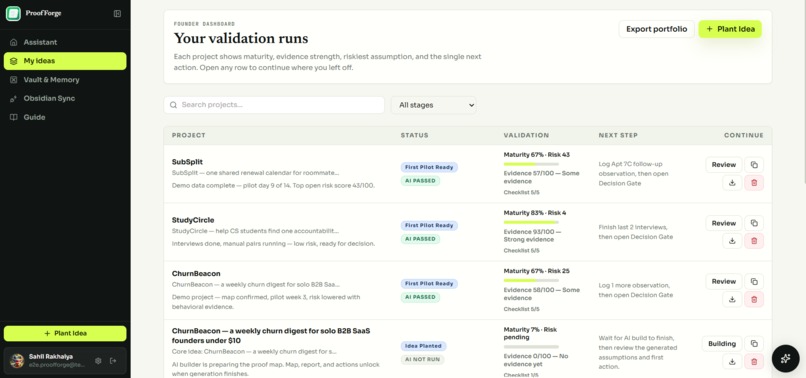The image size is (806, 378).
Task: Open the StudyCircle project title
Action: pyautogui.click(x=193, y=220)
